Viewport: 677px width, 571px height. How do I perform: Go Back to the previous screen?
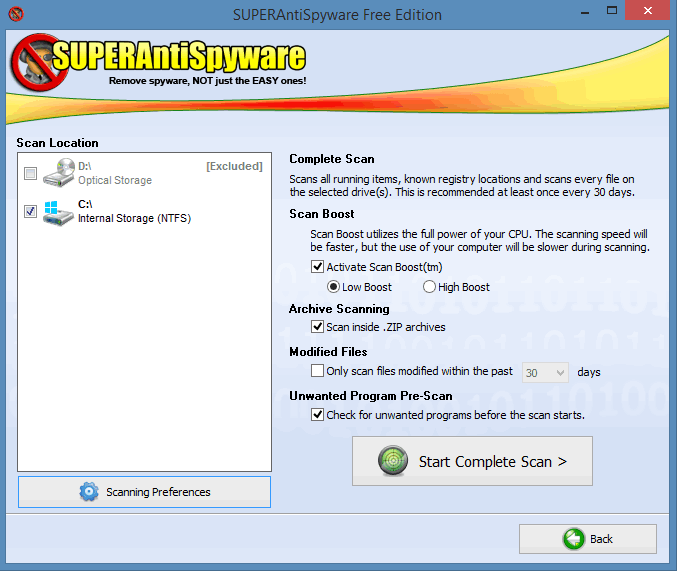pos(587,539)
